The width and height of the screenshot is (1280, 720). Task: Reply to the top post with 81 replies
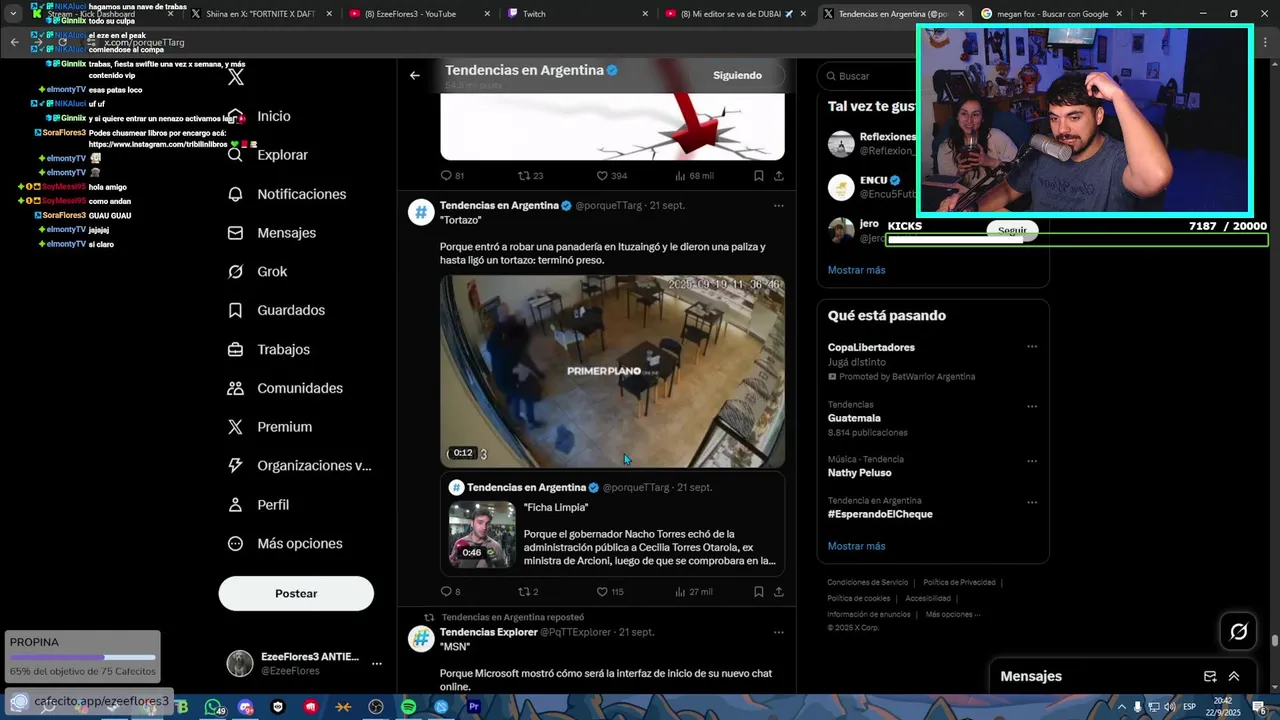pyautogui.click(x=446, y=176)
